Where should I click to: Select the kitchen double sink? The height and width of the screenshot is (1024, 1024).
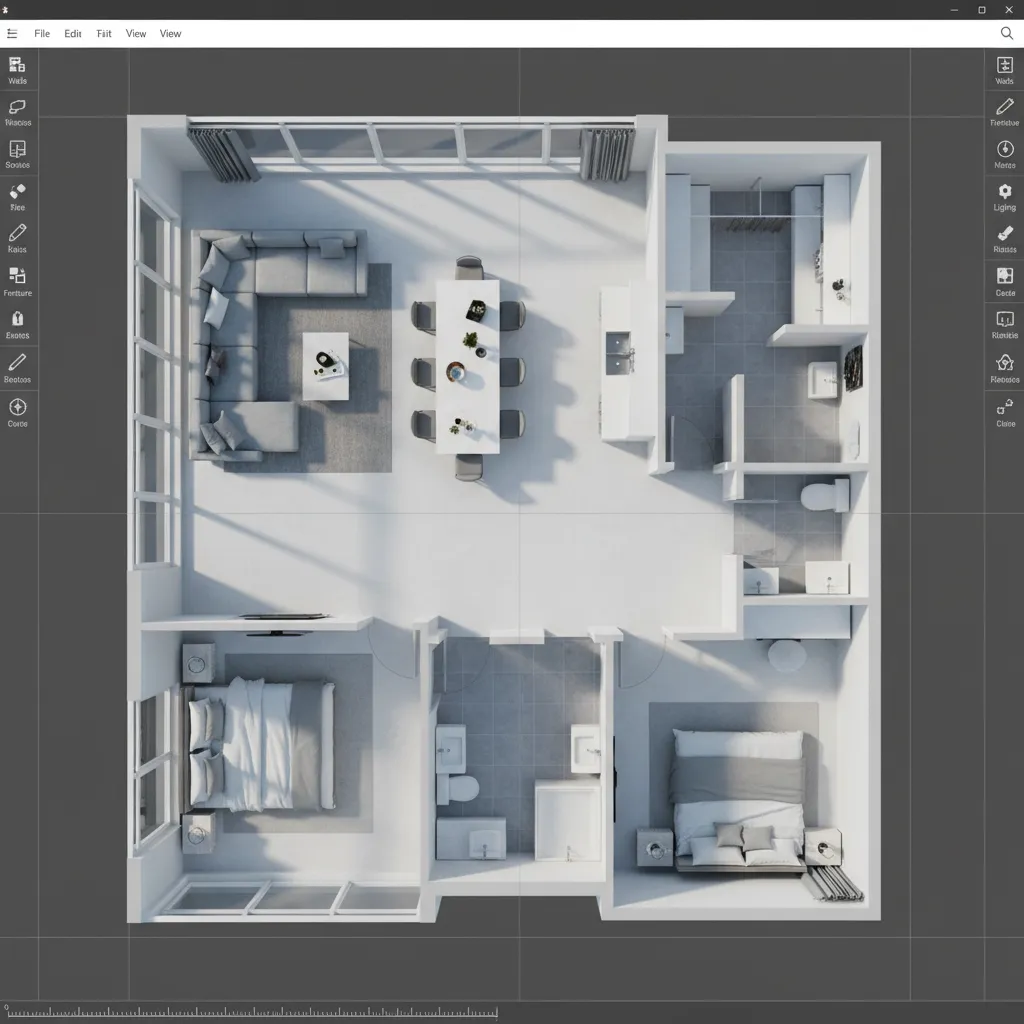coord(618,353)
